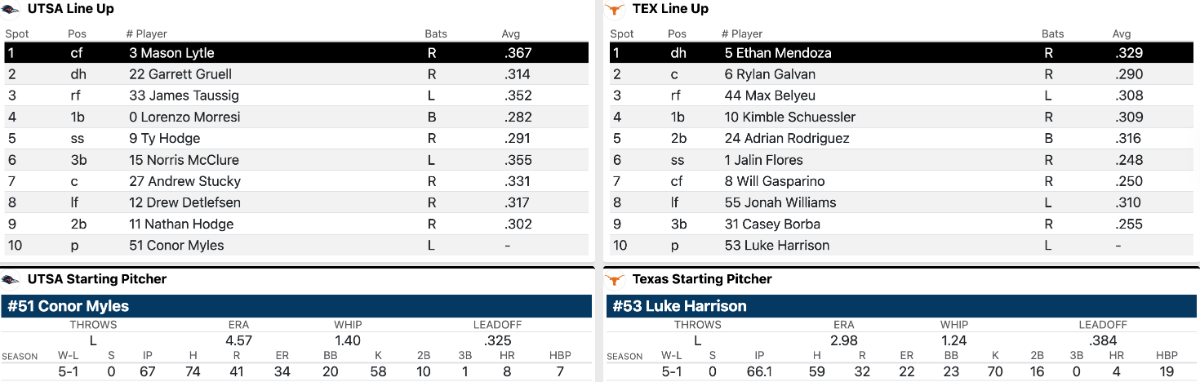The image size is (1200, 382).
Task: Select the highlighted row for 5 Ethan Mendoza
Action: pyautogui.click(x=902, y=53)
